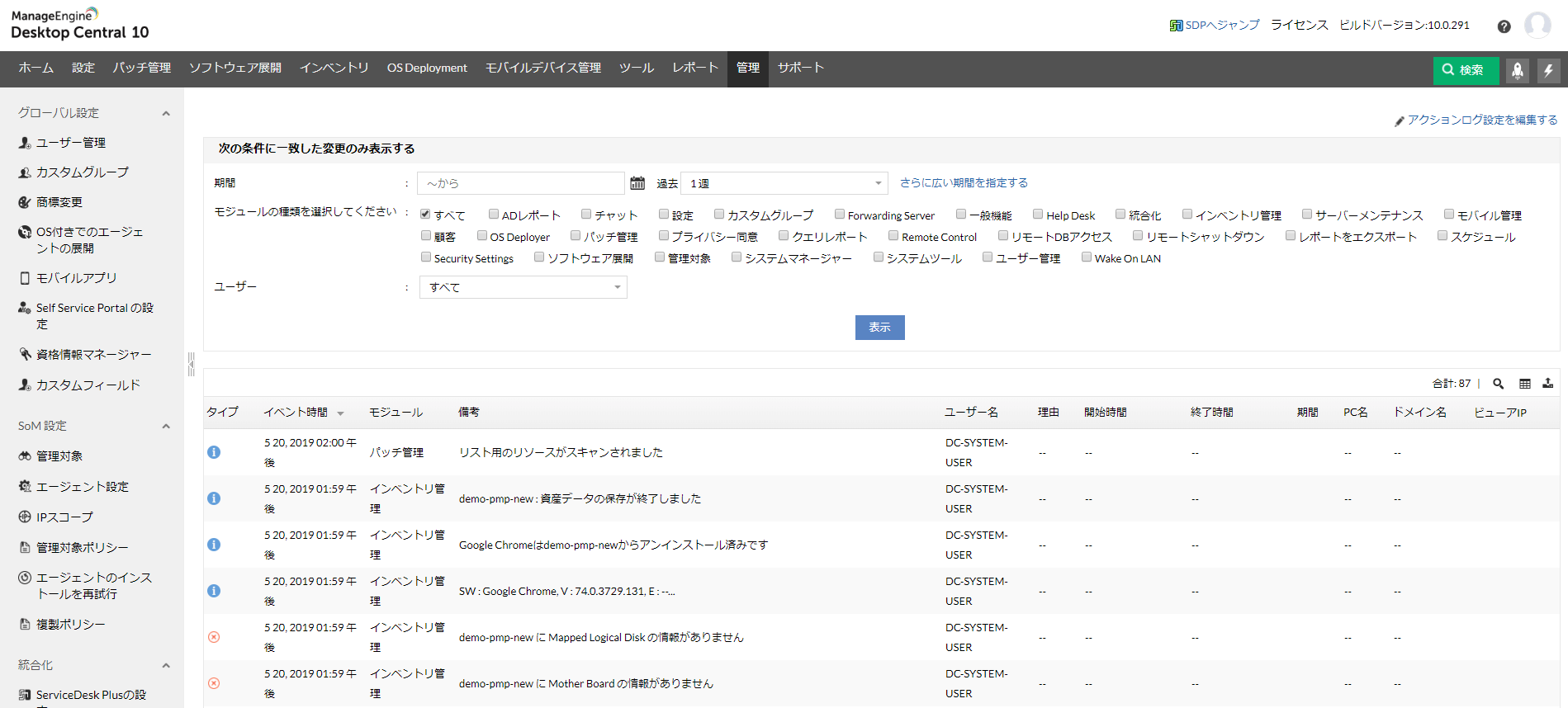Click the lightning bolt quick actions icon
This screenshot has height=708, width=1568.
pos(1548,71)
